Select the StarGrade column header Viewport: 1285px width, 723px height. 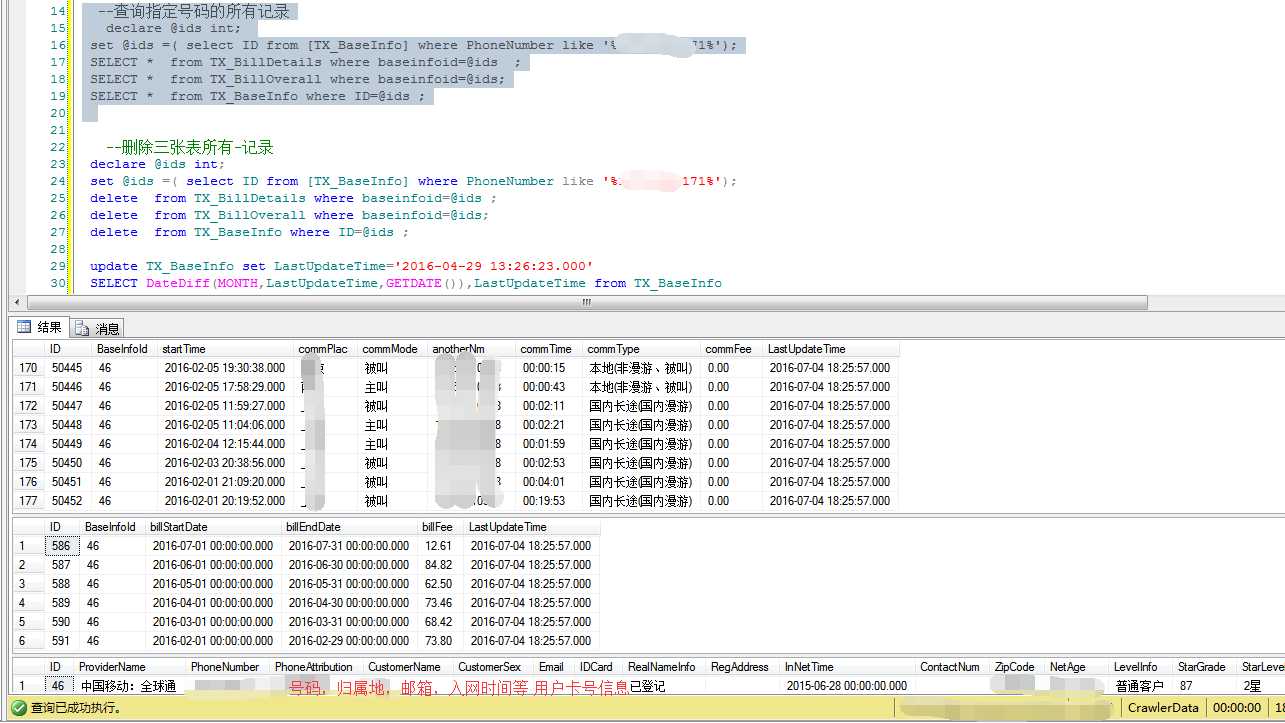tap(1207, 667)
